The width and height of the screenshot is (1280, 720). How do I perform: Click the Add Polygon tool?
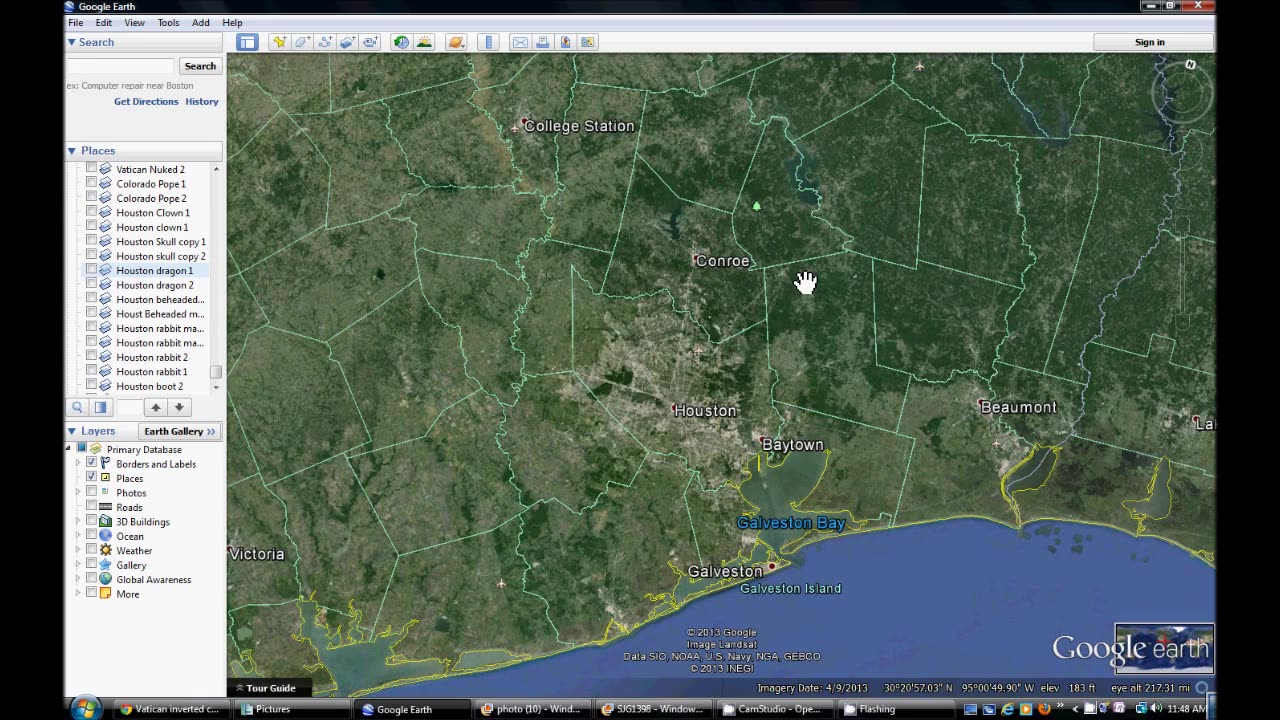302,42
